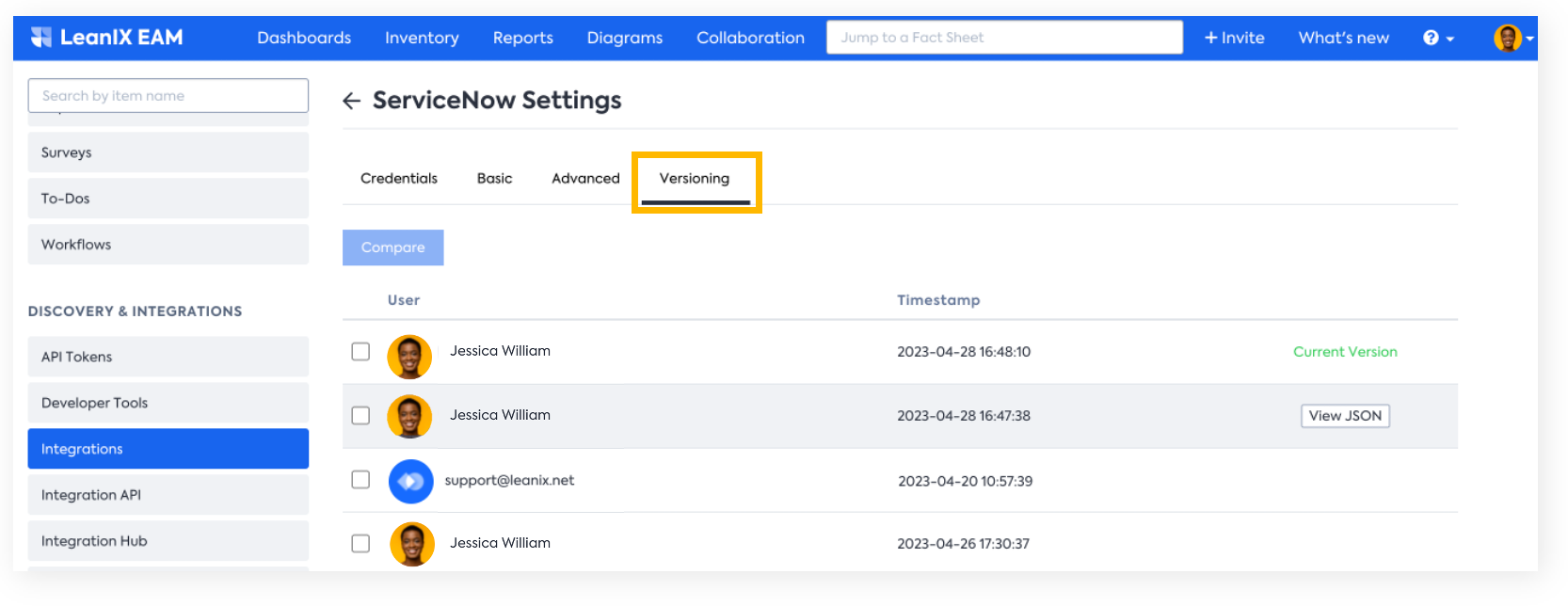Click the timestamp 2023-04-26 17:30:37
Viewport: 1568px width, 606px height.
click(x=963, y=544)
